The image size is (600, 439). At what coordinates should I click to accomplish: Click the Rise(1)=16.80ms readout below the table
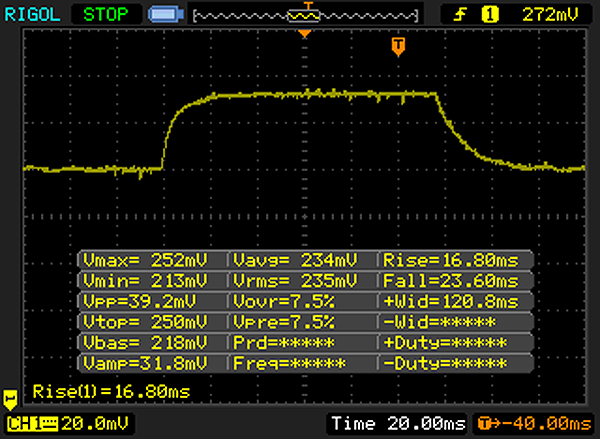click(111, 392)
